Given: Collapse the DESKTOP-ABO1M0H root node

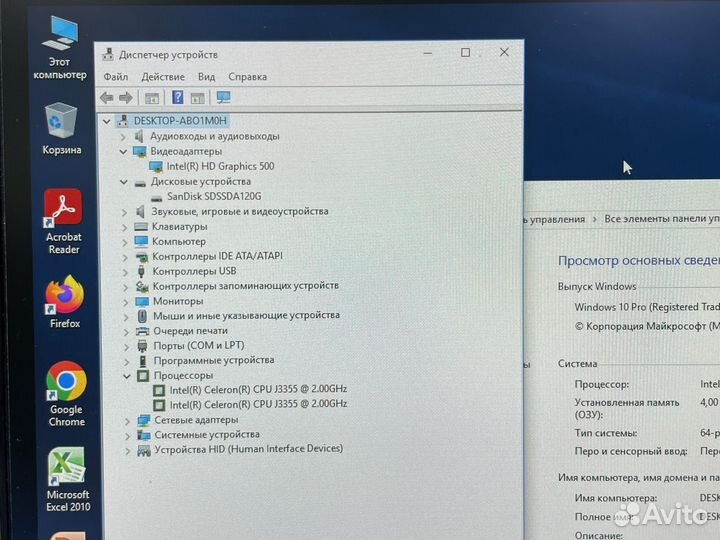Looking at the screenshot, I should [x=107, y=121].
